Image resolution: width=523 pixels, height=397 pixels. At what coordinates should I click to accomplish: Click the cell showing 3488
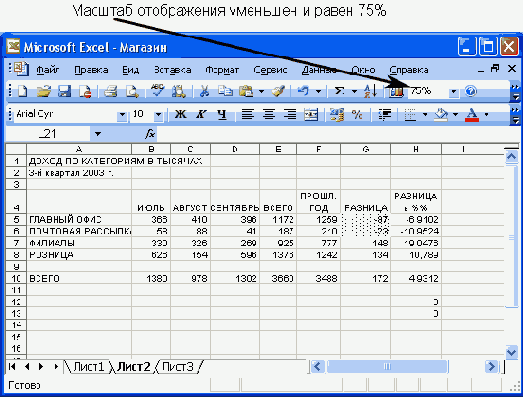coord(319,278)
